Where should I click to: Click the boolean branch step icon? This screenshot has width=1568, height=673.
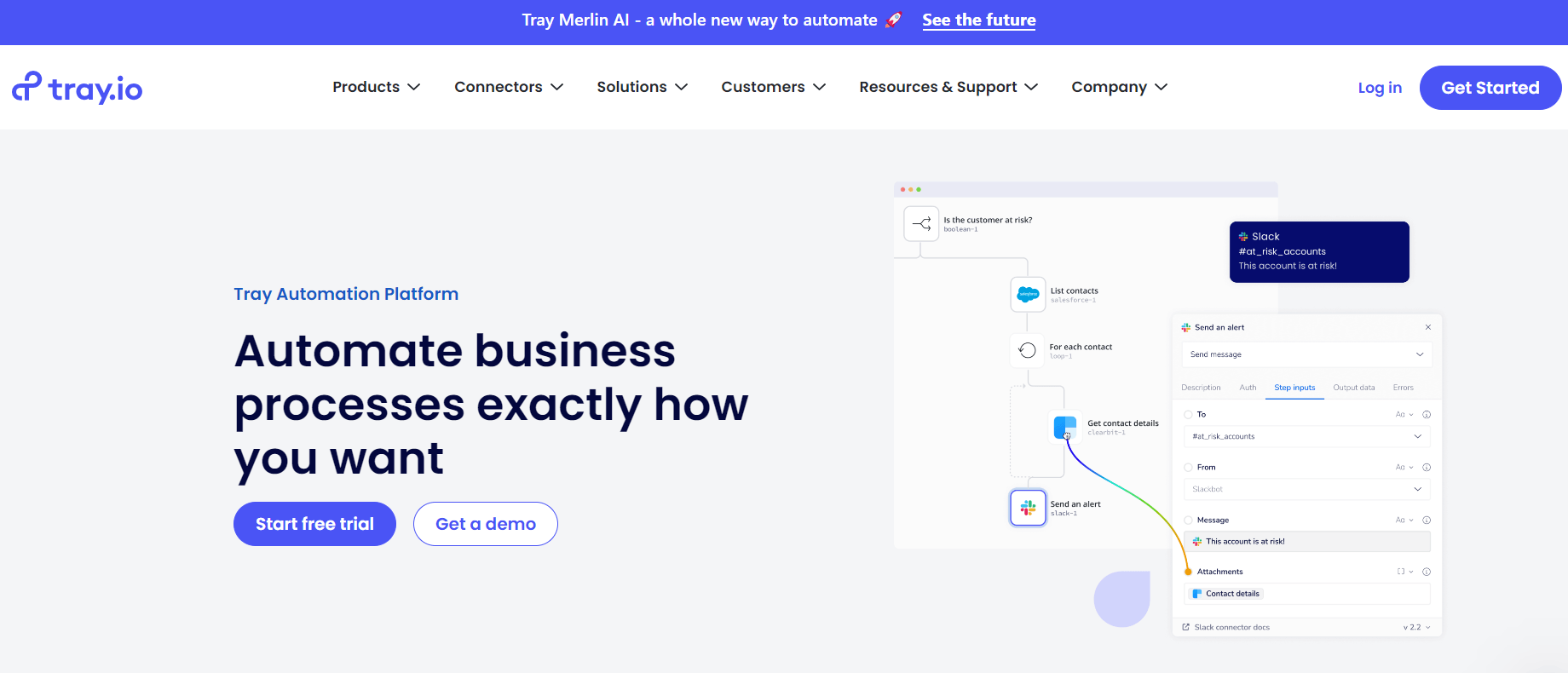[921, 224]
